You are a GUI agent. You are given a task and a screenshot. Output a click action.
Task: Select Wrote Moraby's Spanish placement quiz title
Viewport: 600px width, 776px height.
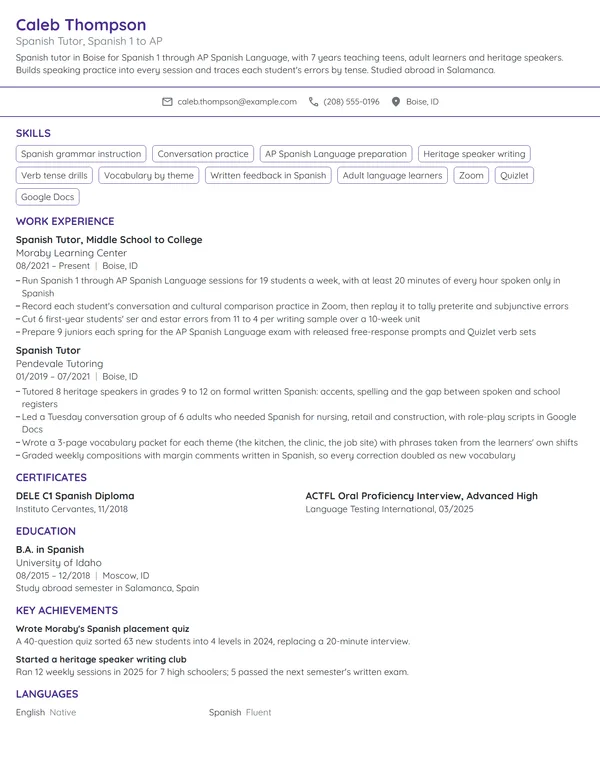pos(102,629)
